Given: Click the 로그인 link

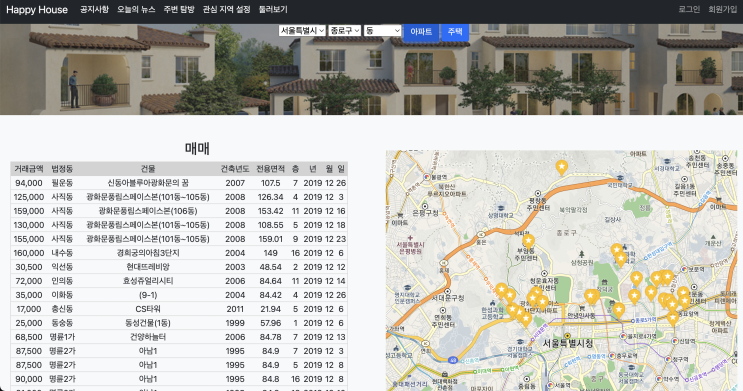Looking at the screenshot, I should [689, 9].
